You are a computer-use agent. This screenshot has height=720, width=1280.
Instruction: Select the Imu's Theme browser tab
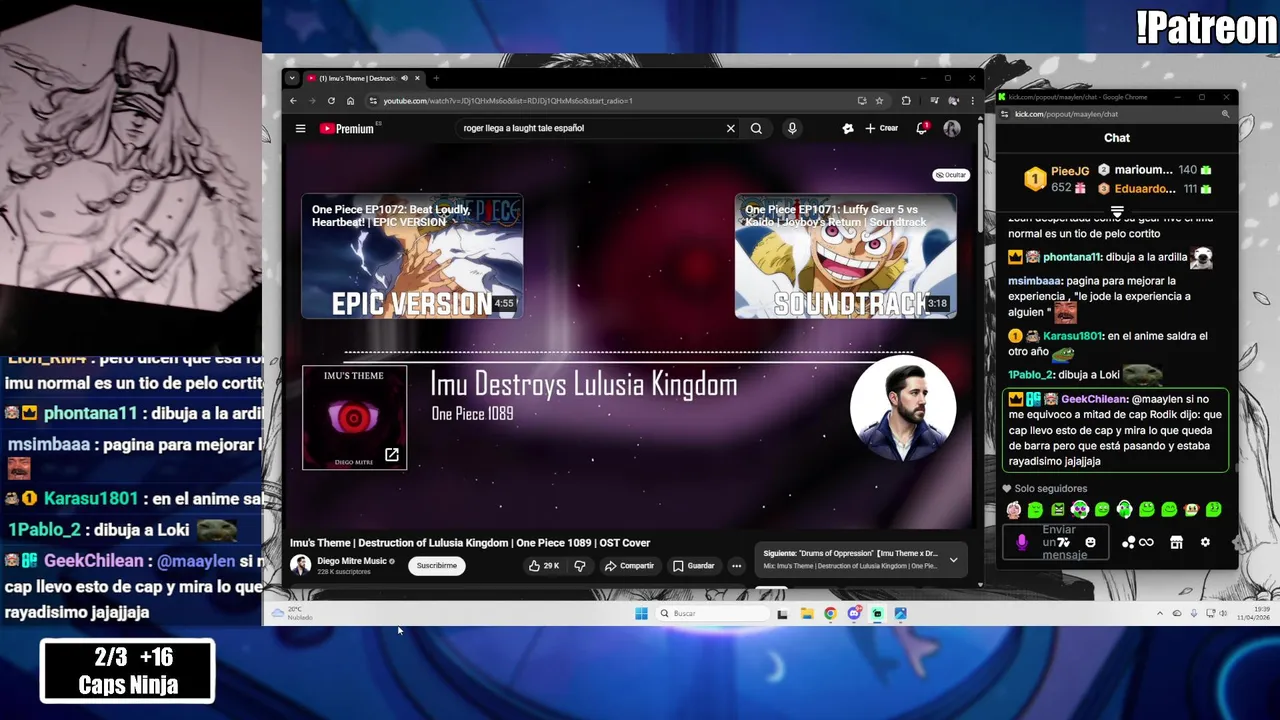[x=362, y=78]
